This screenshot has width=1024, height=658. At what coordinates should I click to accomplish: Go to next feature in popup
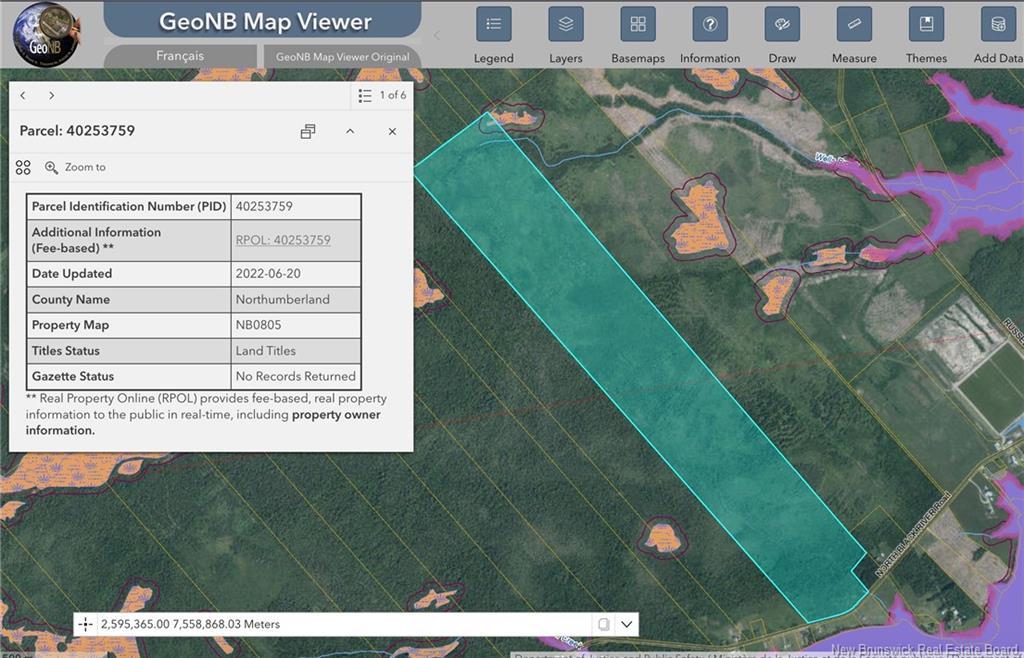tap(52, 95)
